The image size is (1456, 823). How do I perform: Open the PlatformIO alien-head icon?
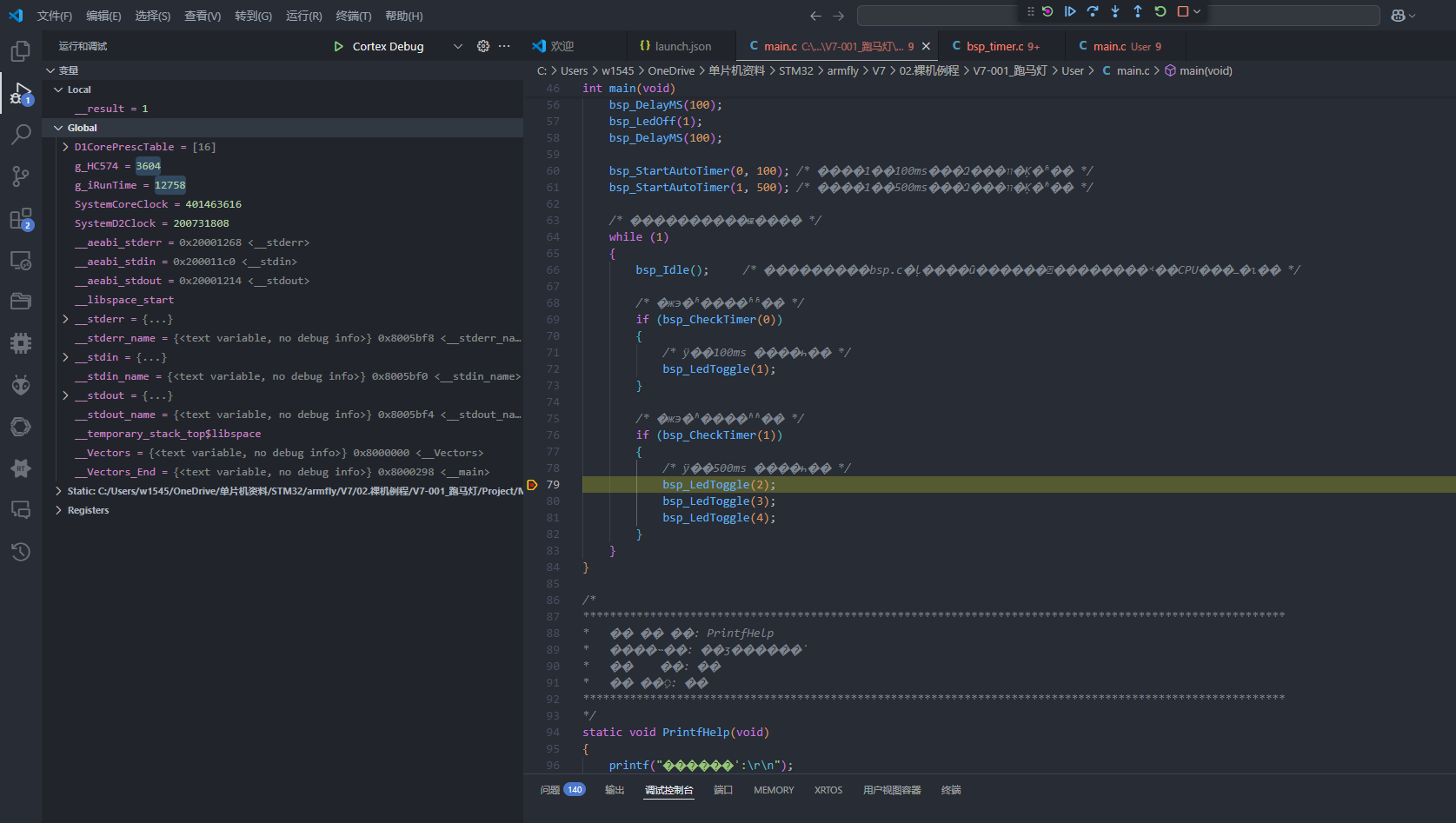(x=21, y=385)
